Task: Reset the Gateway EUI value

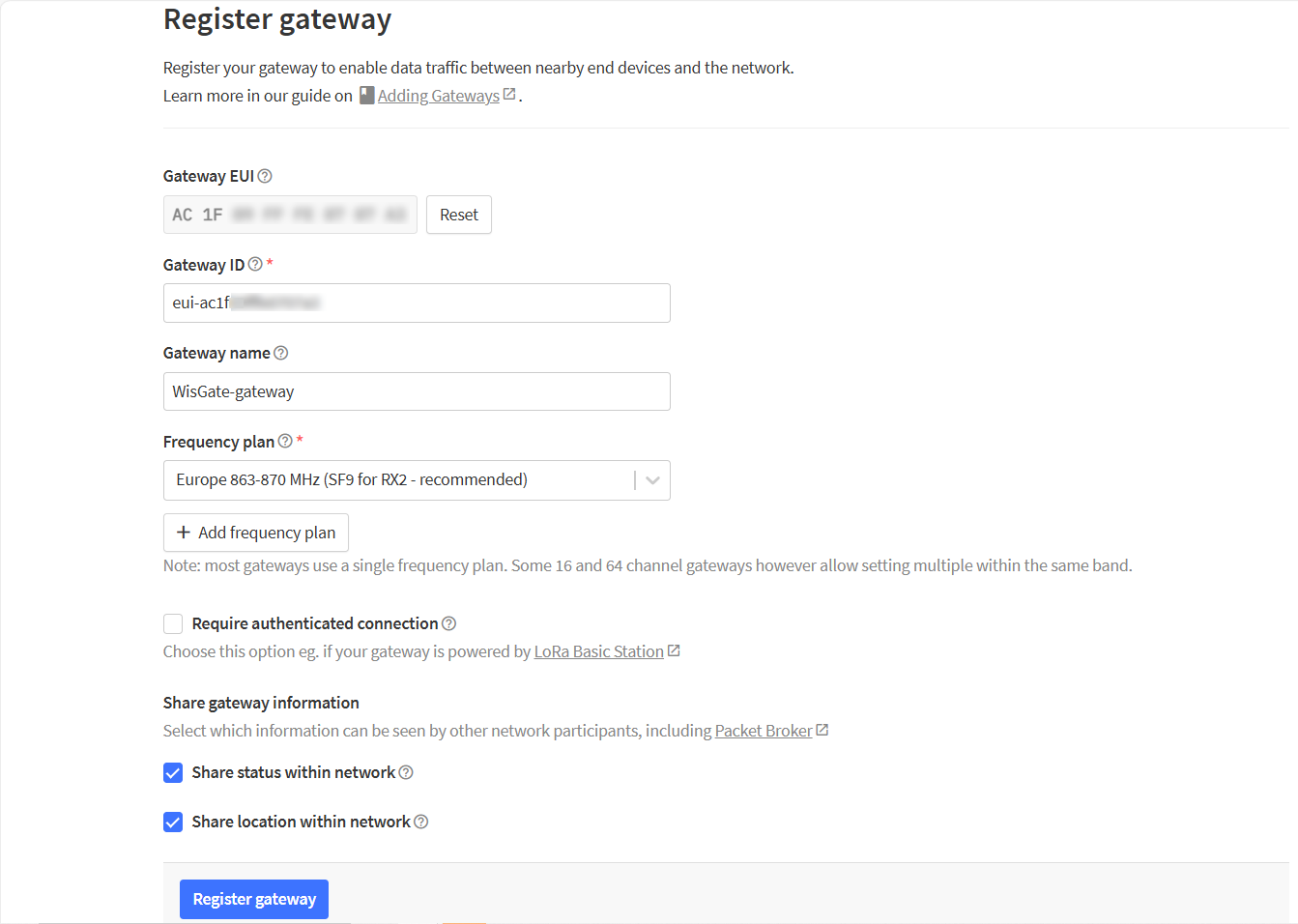Action: pyautogui.click(x=459, y=215)
